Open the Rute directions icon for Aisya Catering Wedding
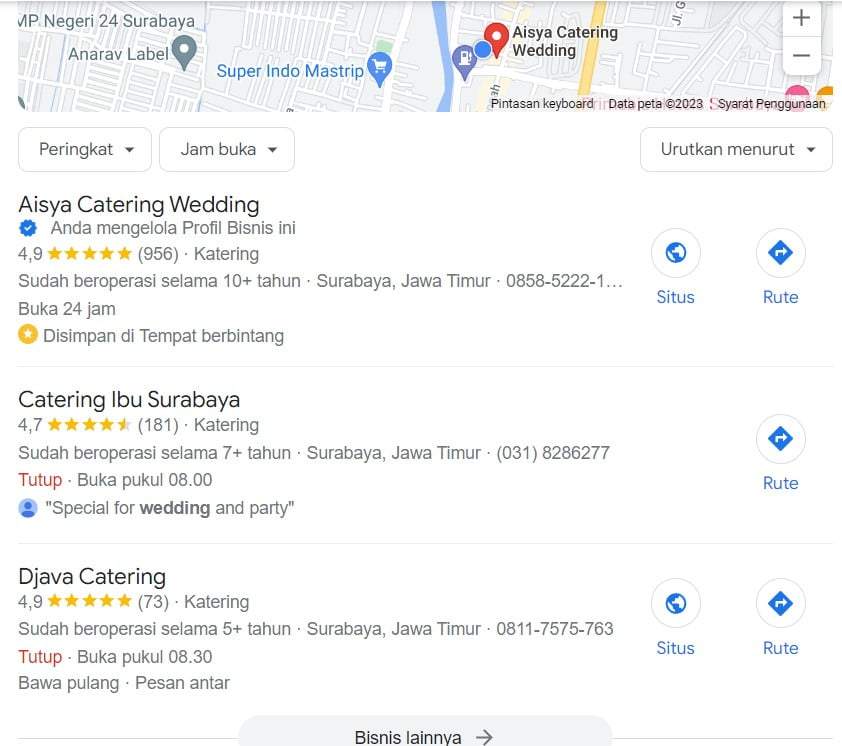 point(780,253)
